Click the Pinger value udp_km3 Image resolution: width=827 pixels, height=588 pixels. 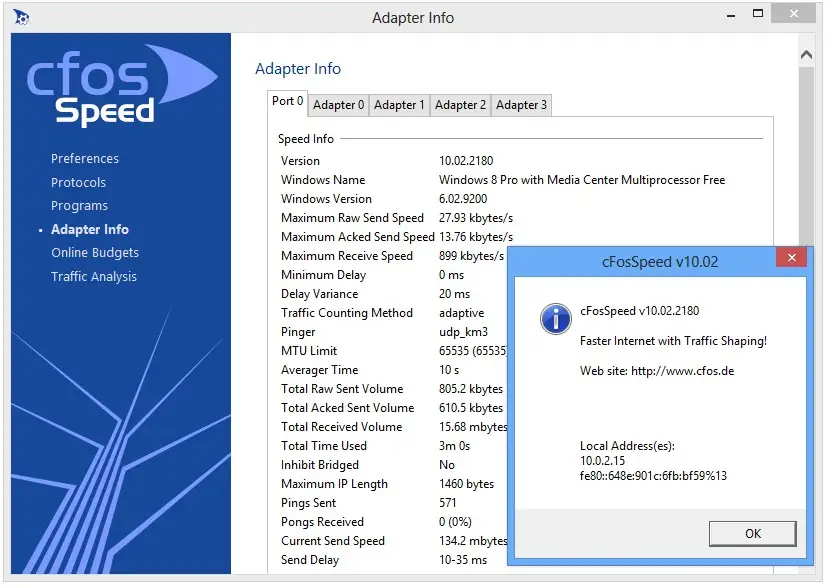(x=463, y=332)
